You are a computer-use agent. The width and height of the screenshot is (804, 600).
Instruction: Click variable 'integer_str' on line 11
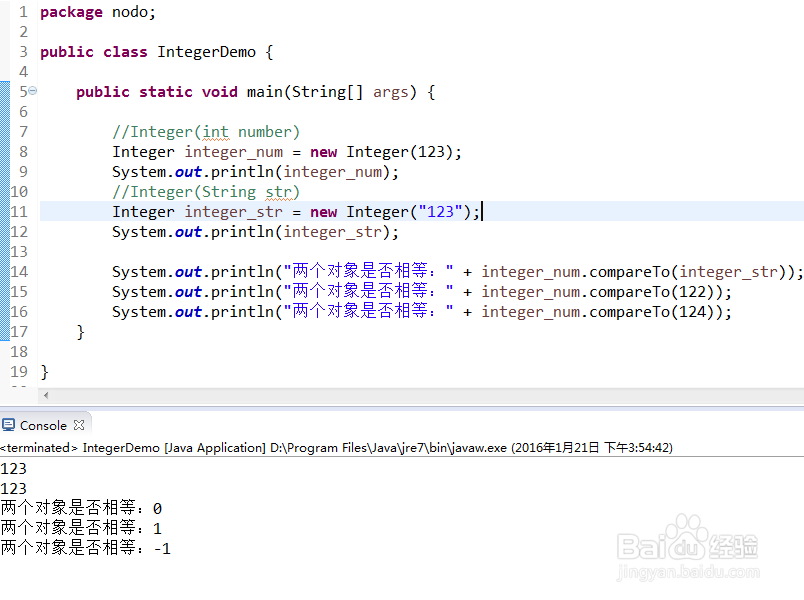pos(234,212)
